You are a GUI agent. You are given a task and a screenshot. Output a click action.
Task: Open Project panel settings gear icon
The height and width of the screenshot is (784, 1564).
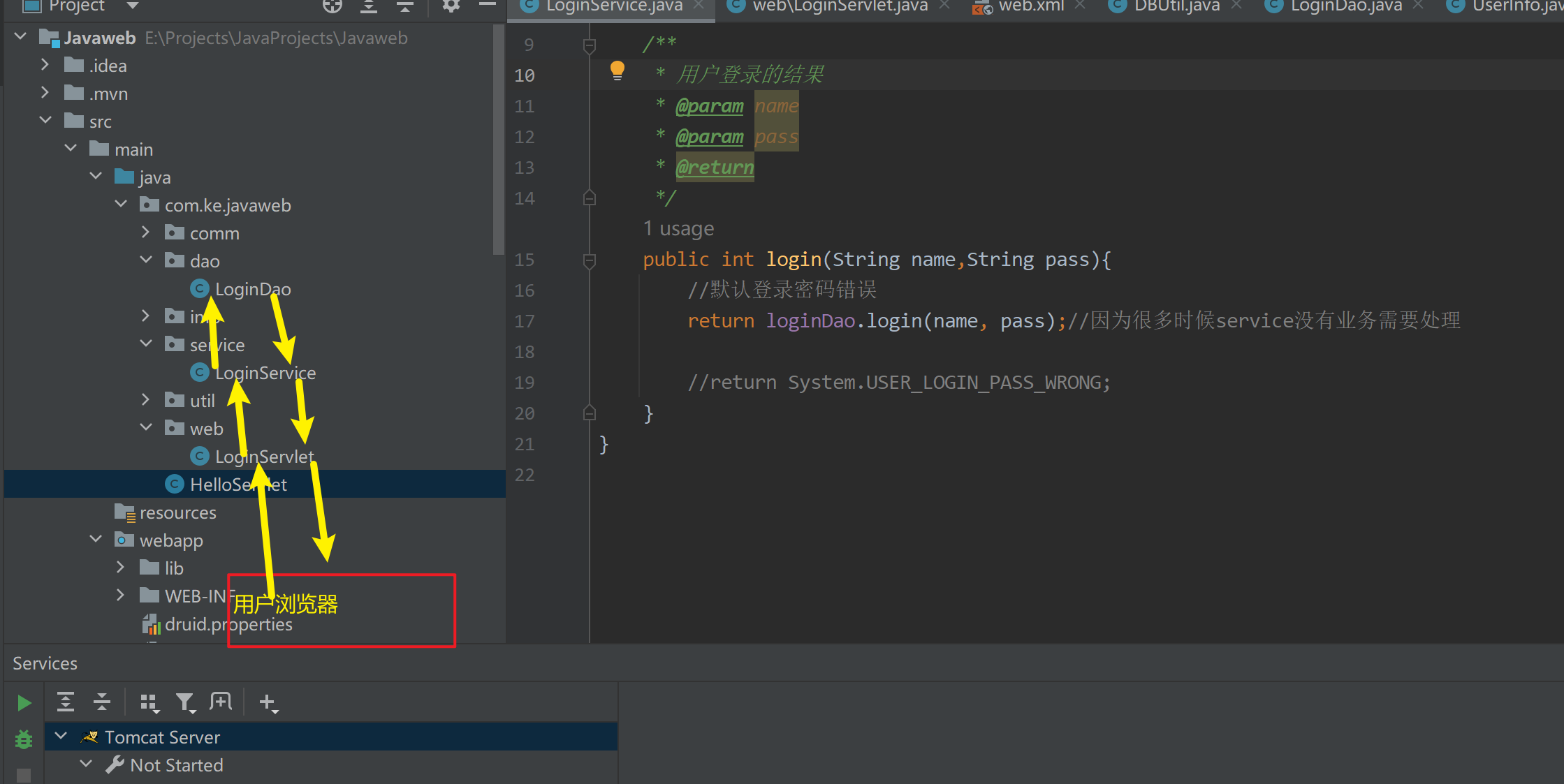[x=451, y=6]
